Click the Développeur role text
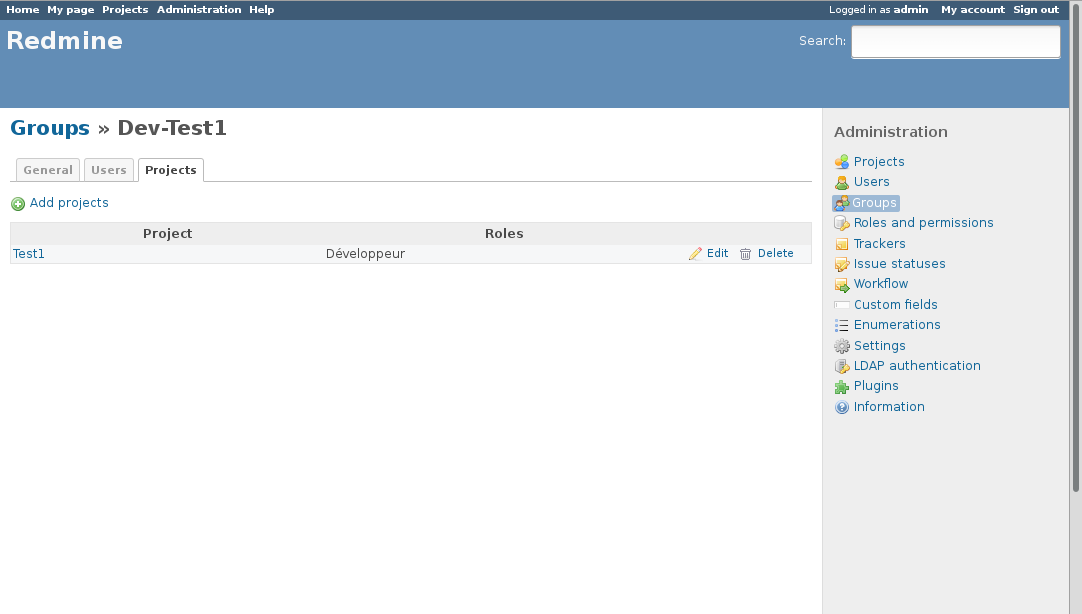Screen dimensions: 1082x614 point(365,254)
